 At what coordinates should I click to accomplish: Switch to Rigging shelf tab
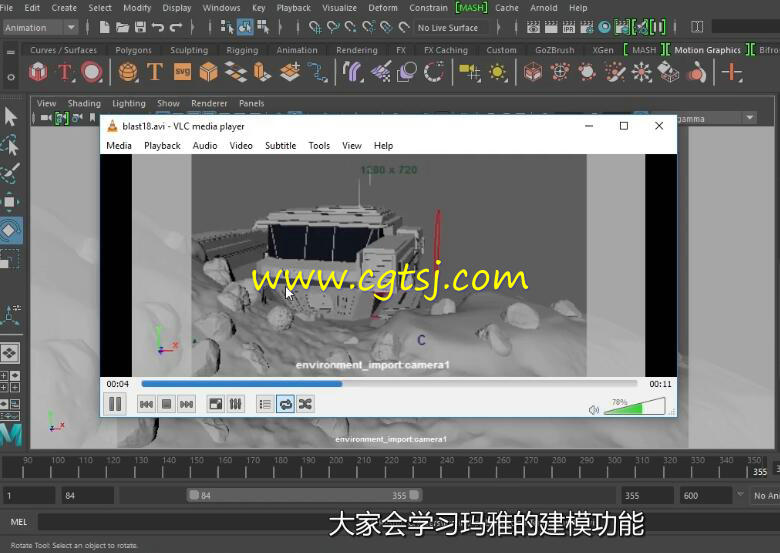[x=242, y=50]
